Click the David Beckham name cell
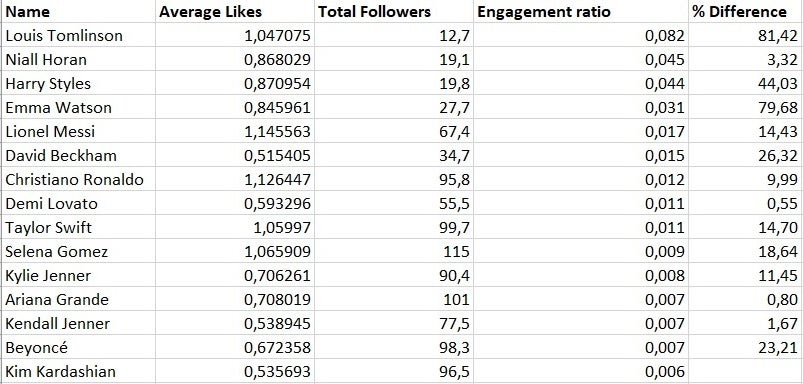 click(x=79, y=156)
